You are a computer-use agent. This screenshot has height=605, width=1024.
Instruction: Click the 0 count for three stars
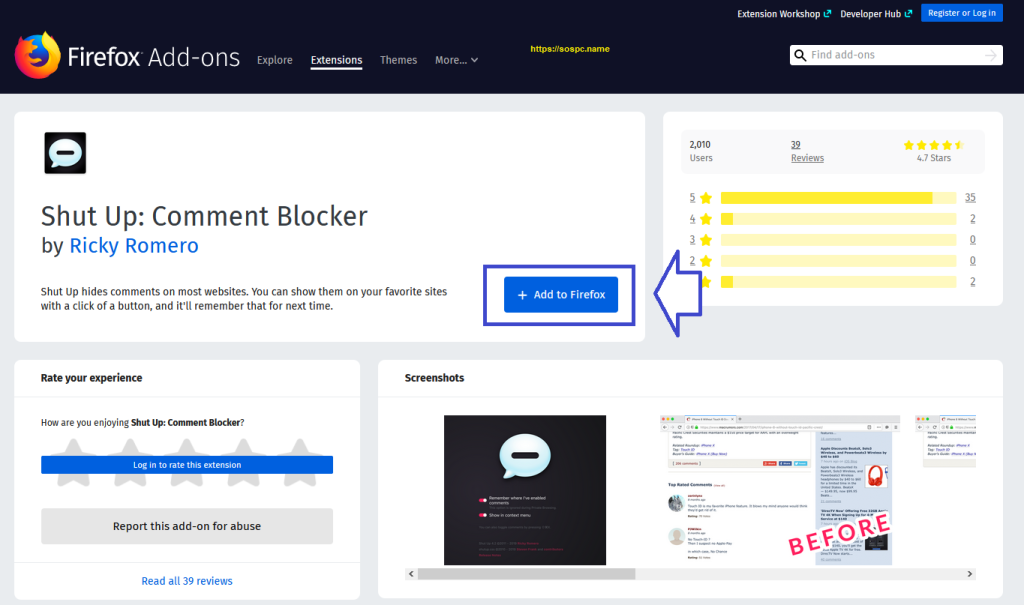click(972, 240)
